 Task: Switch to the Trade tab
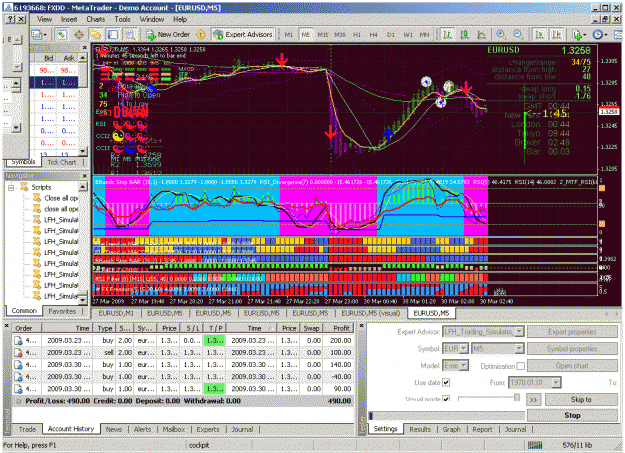(27, 429)
